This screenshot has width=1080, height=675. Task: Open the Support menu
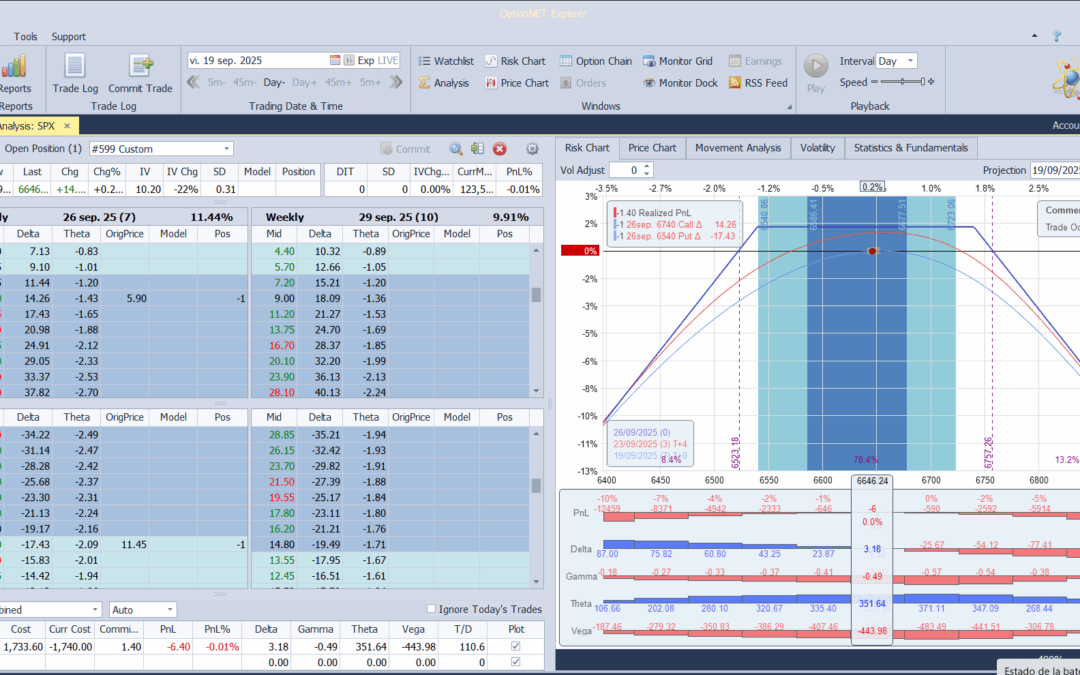[x=68, y=37]
